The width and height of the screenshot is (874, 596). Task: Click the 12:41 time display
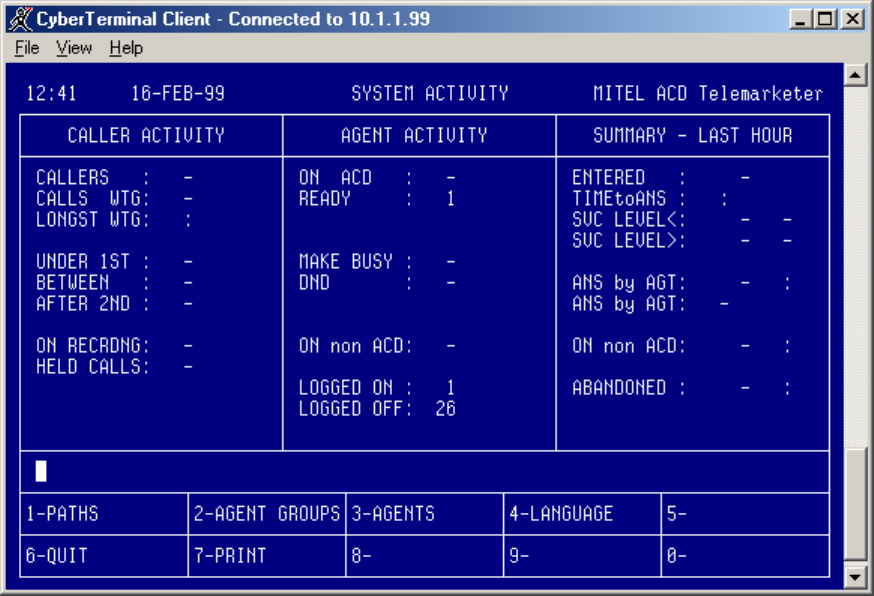(x=51, y=93)
